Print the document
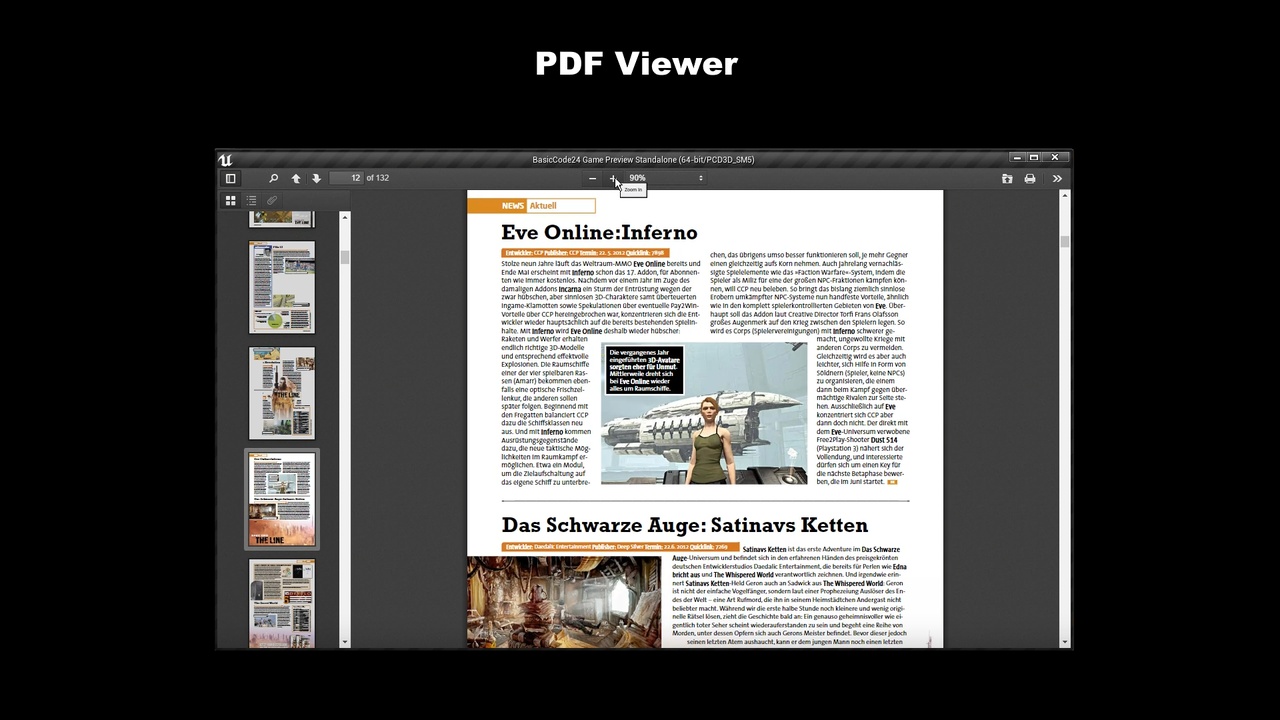Viewport: 1280px width, 720px height. [1030, 178]
